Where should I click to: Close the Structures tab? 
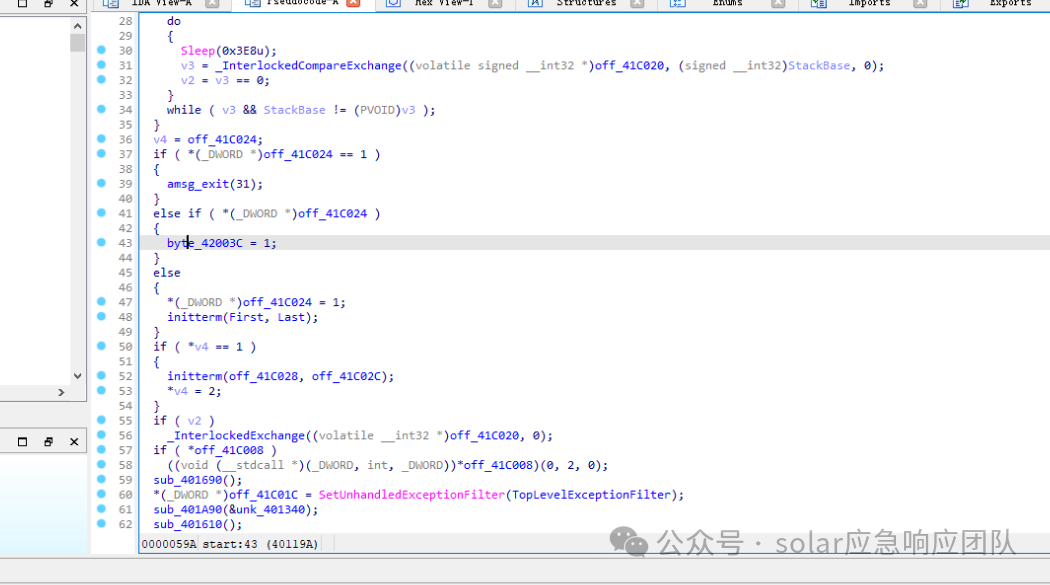point(637,3)
